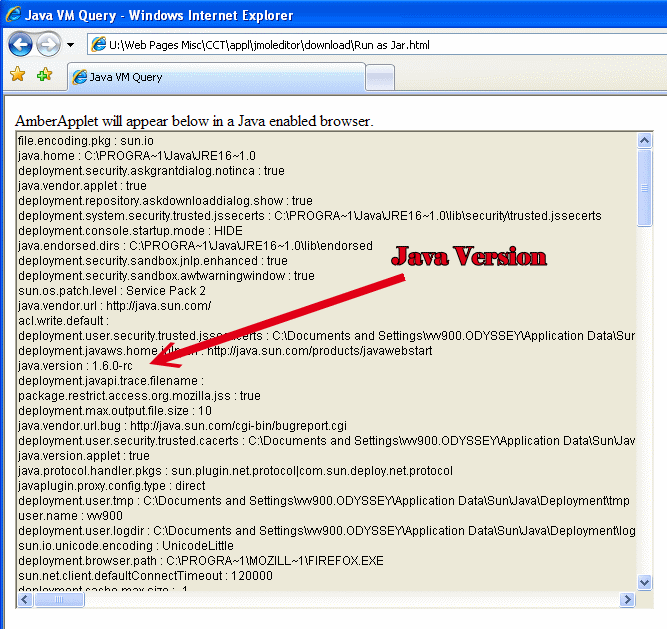Click vertical scrollbar down arrow
This screenshot has height=629, width=667.
(644, 582)
